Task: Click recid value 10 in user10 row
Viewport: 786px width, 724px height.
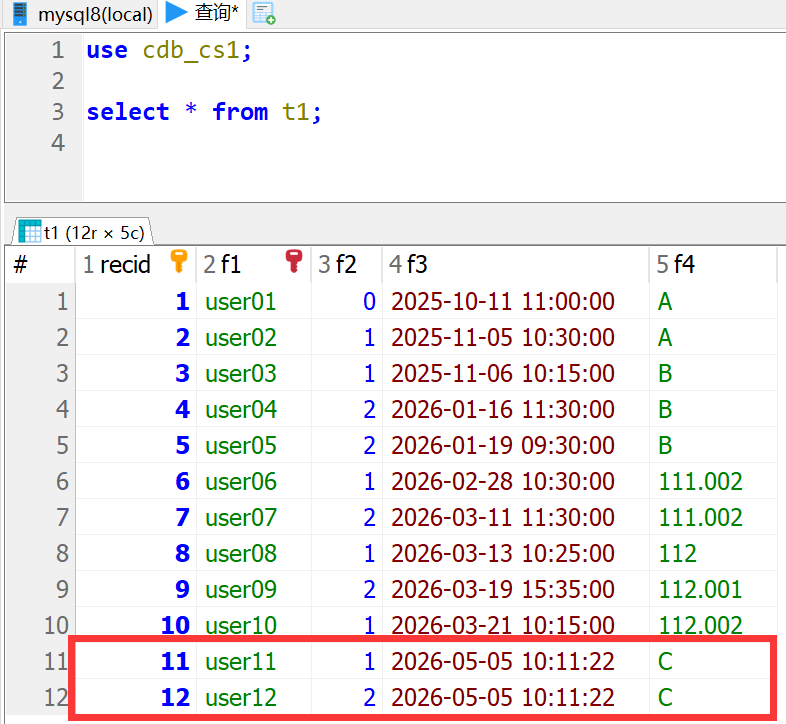Action: click(136, 625)
